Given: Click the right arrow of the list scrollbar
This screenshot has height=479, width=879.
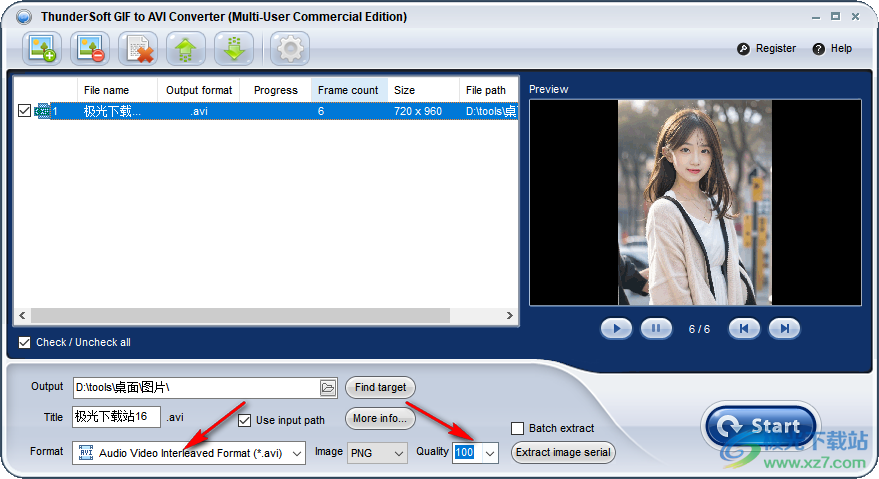Looking at the screenshot, I should [509, 315].
